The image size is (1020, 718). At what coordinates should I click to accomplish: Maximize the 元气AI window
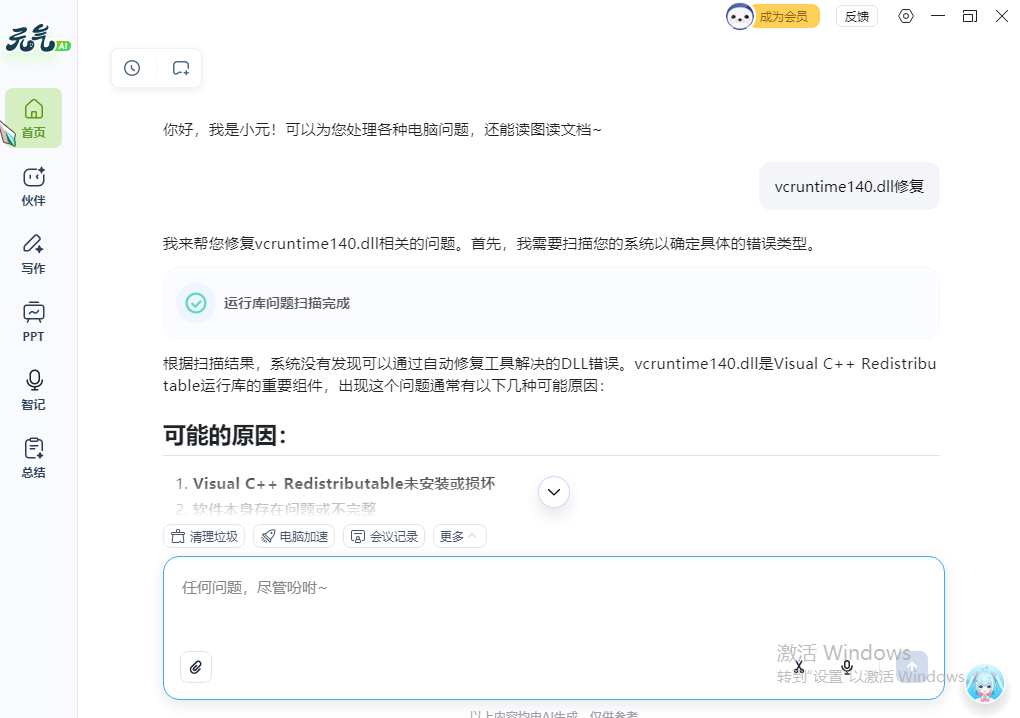click(970, 16)
